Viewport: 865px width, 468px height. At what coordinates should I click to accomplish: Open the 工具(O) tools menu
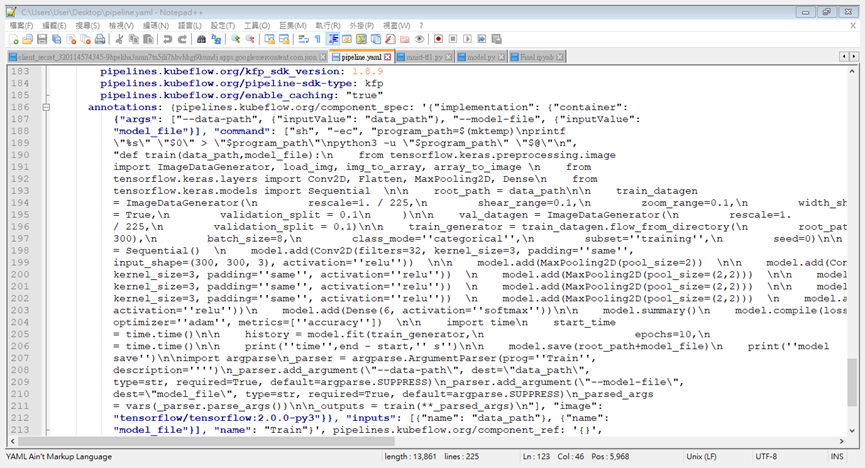(257, 25)
